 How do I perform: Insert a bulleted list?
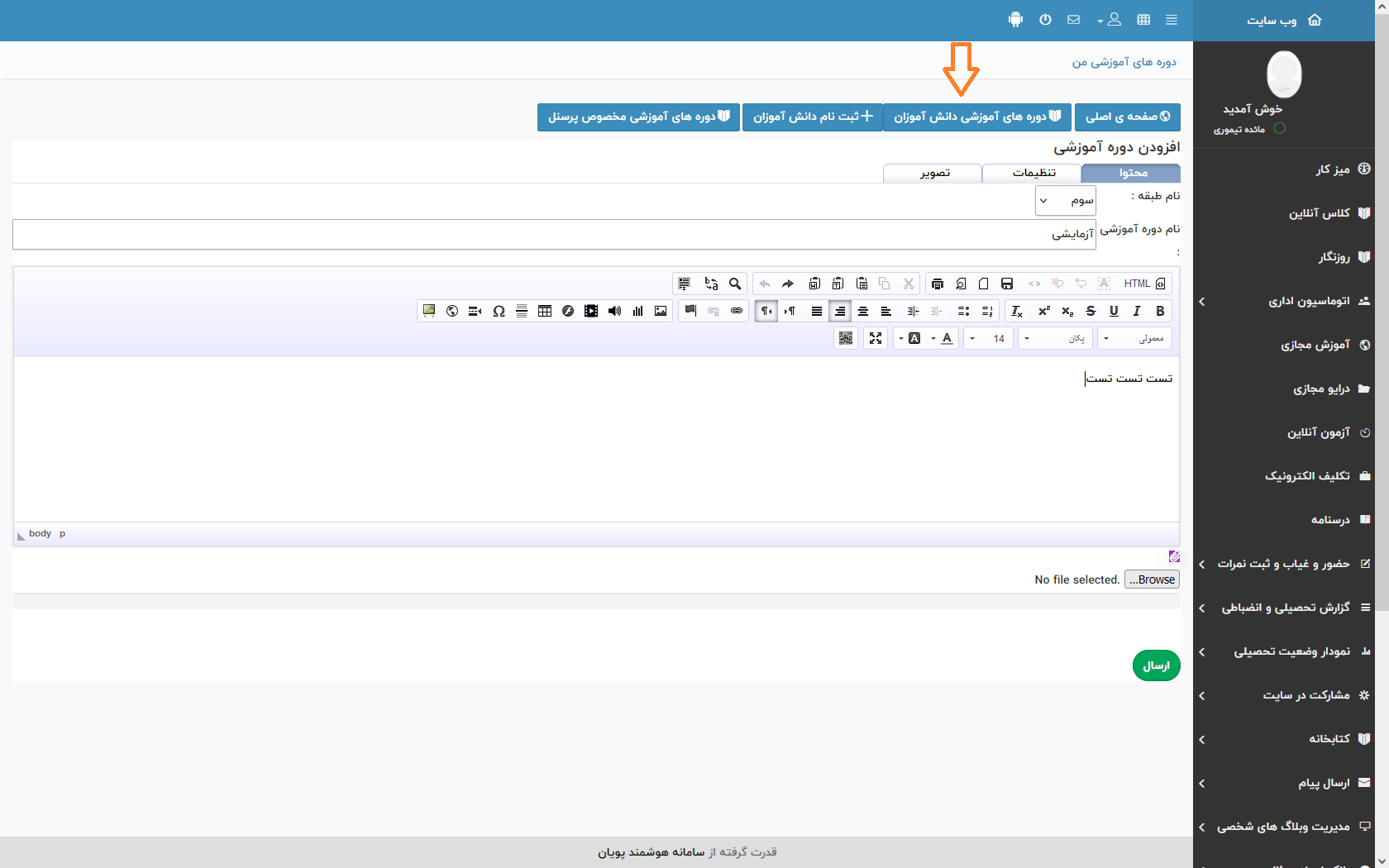[963, 311]
